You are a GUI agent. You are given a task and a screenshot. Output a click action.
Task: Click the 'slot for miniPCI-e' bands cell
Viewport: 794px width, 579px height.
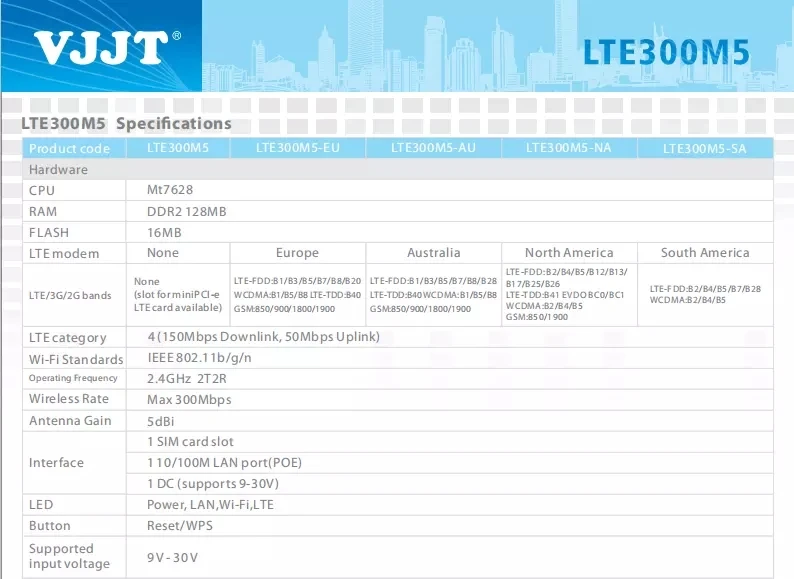pyautogui.click(x=178, y=294)
